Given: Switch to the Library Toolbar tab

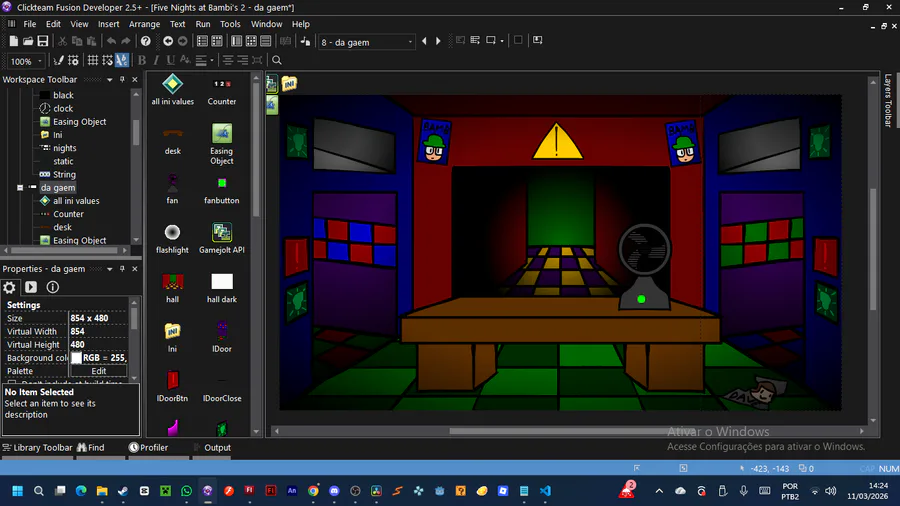Looking at the screenshot, I should pyautogui.click(x=37, y=447).
